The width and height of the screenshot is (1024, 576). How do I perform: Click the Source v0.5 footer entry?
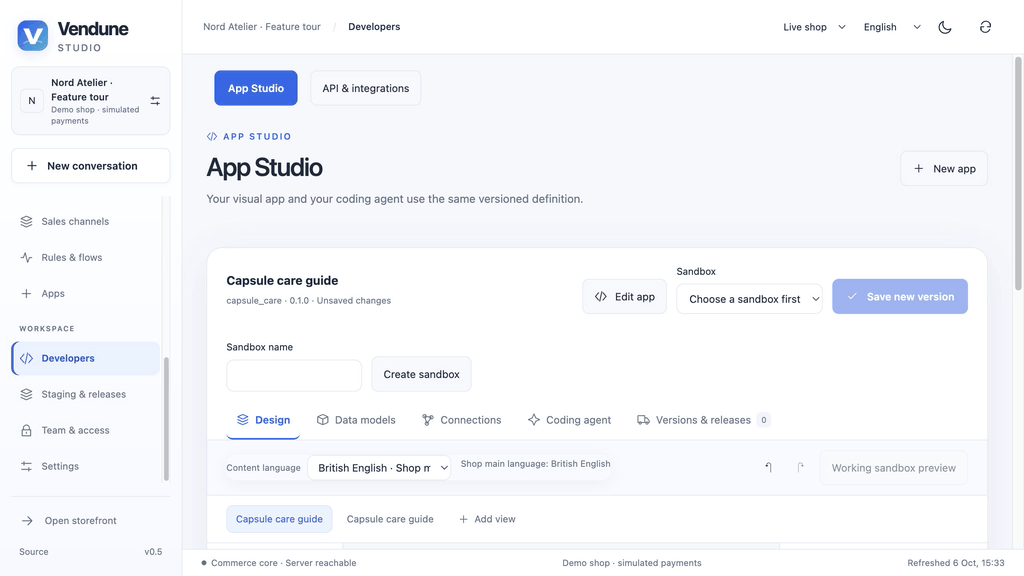(91, 552)
